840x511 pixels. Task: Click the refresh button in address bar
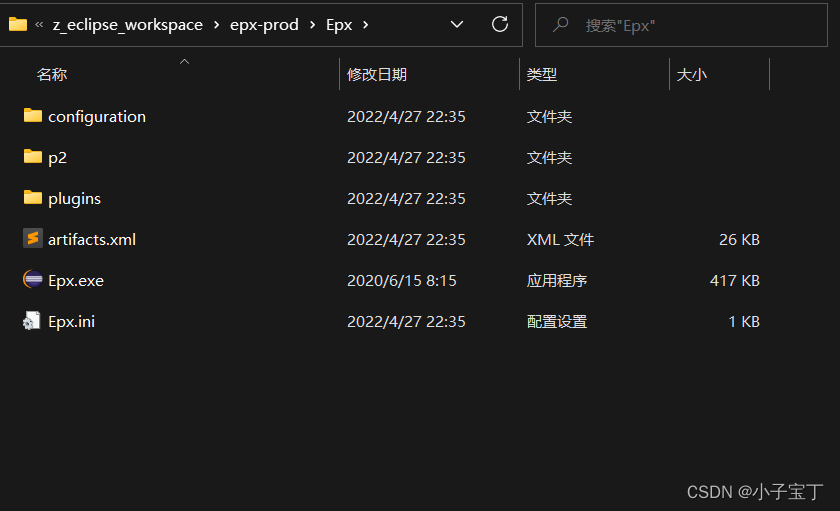[500, 24]
